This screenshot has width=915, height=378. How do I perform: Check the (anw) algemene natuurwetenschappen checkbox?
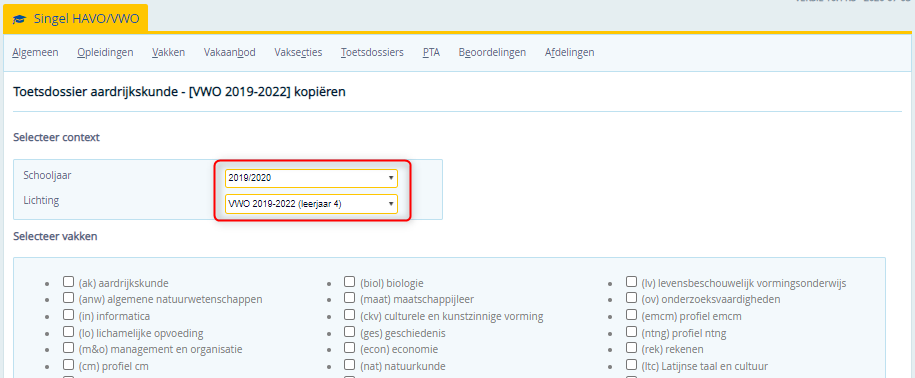(x=68, y=299)
